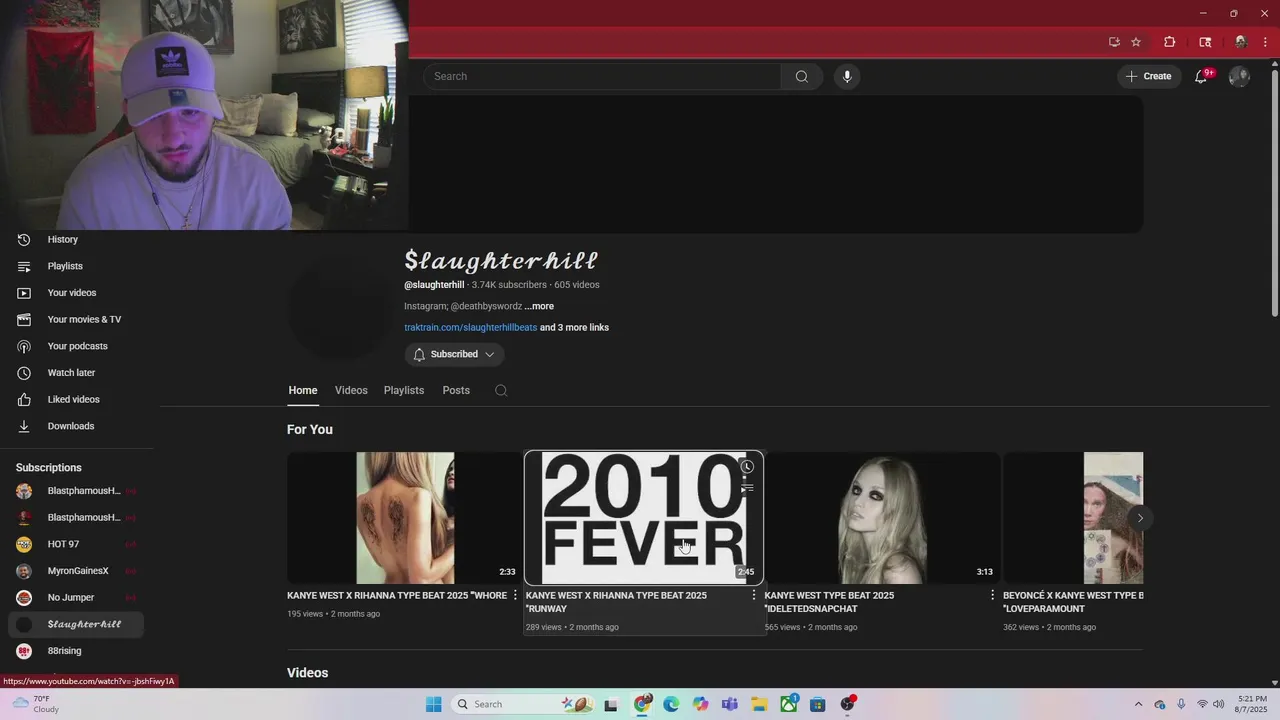
Task: Click the YouTube search magnifier button
Action: pyautogui.click(x=801, y=76)
